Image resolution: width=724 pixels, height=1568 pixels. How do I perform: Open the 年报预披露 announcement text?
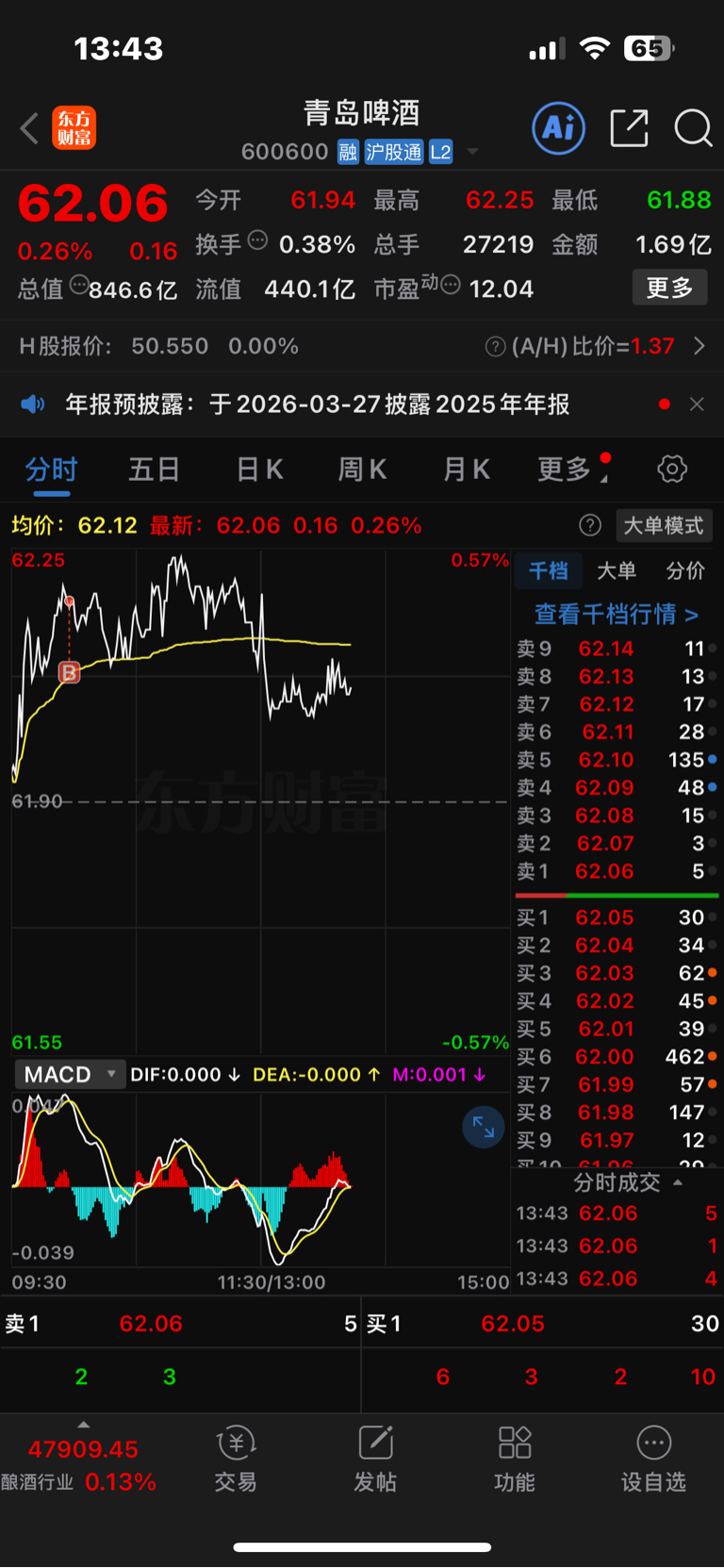pyautogui.click(x=317, y=404)
